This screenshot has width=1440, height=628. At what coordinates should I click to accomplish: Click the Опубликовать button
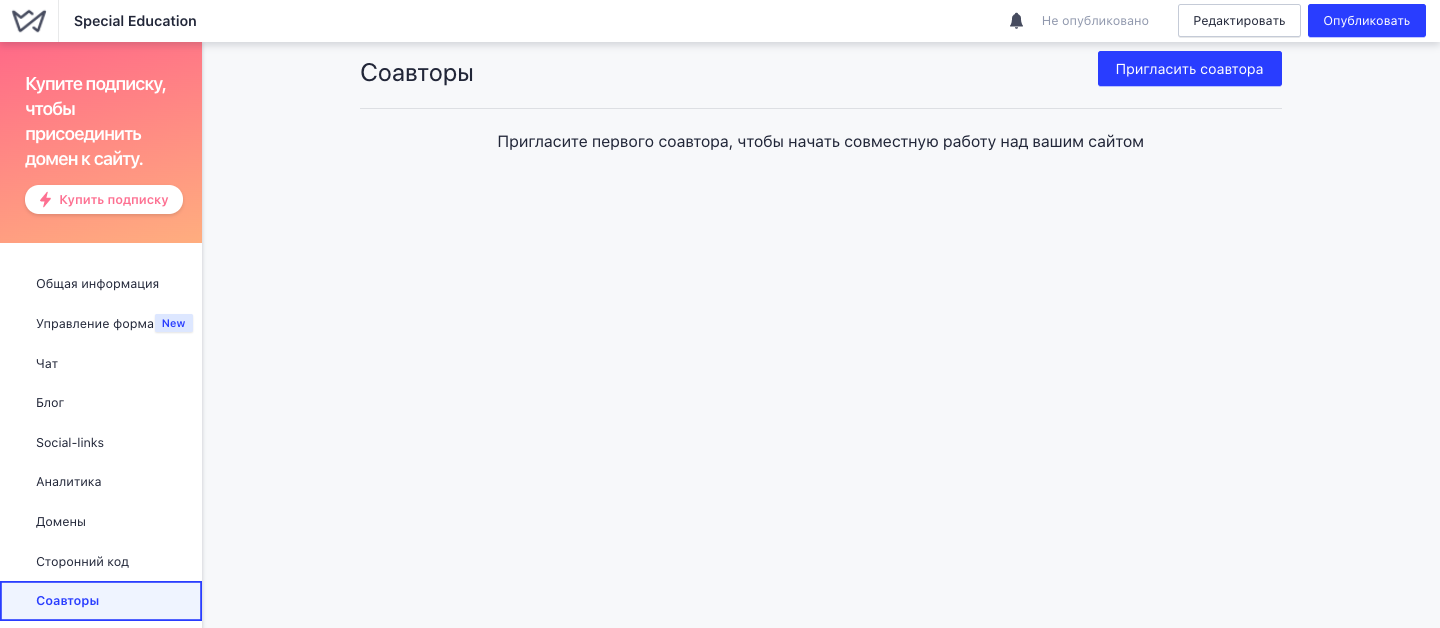point(1366,21)
